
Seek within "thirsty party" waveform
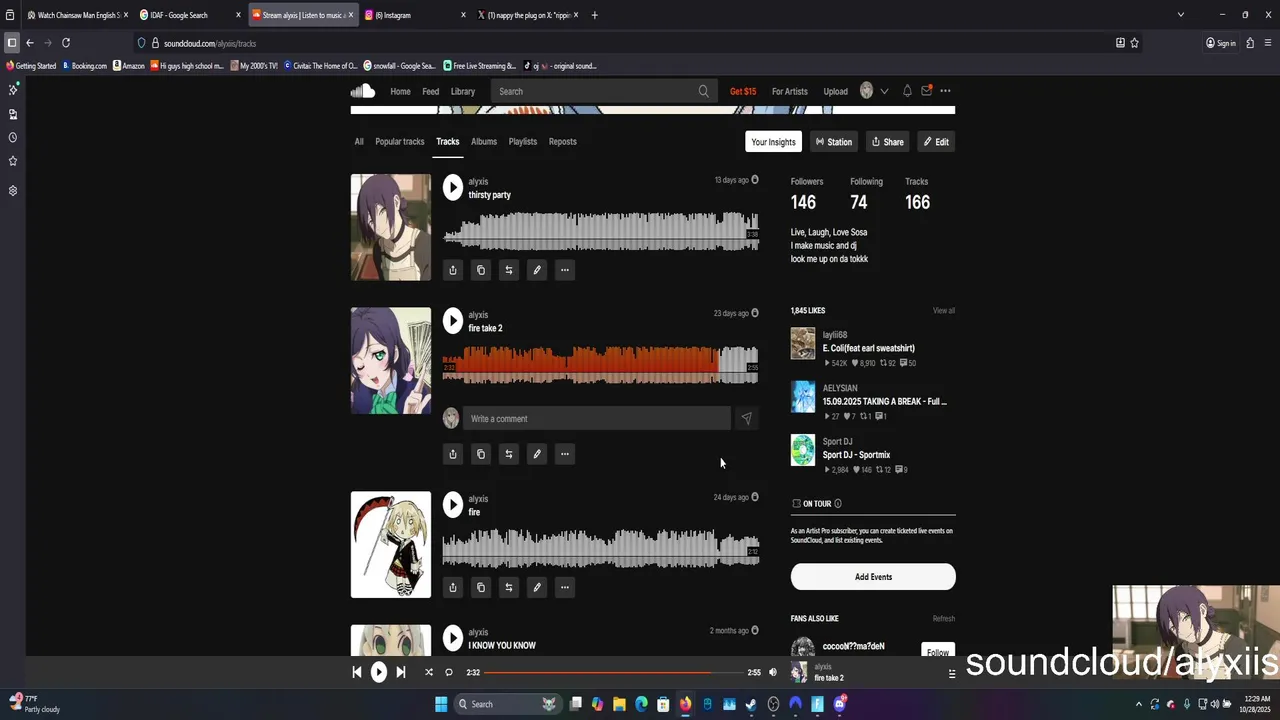[x=600, y=232]
